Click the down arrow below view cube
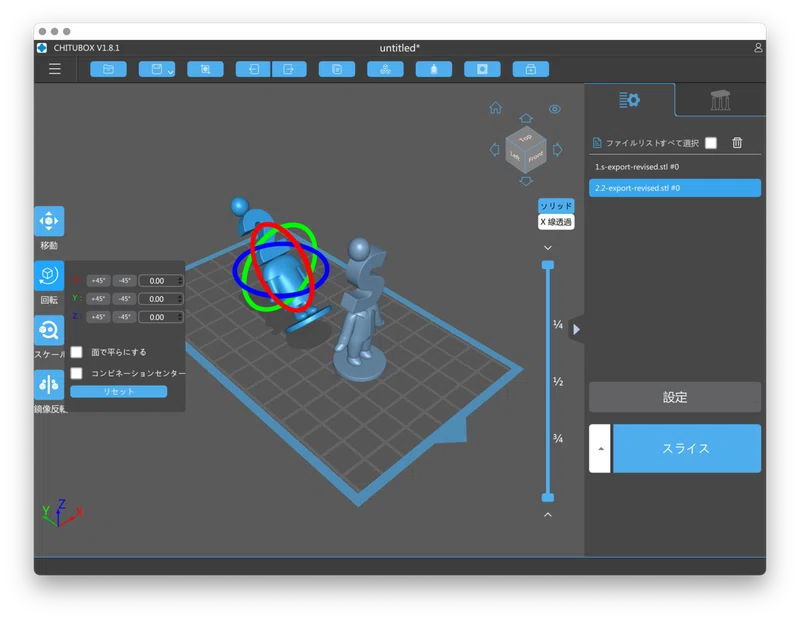Viewport: 800px width, 620px height. coord(526,181)
